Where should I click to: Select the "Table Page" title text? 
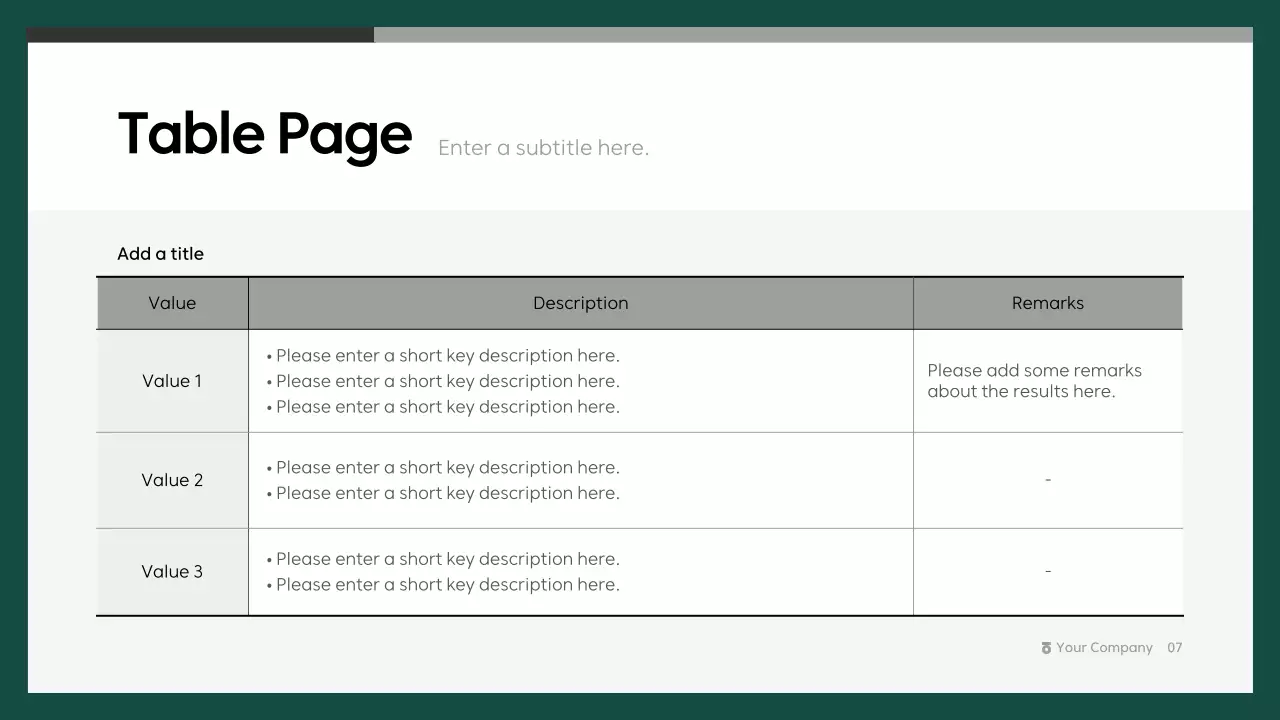[x=265, y=134]
